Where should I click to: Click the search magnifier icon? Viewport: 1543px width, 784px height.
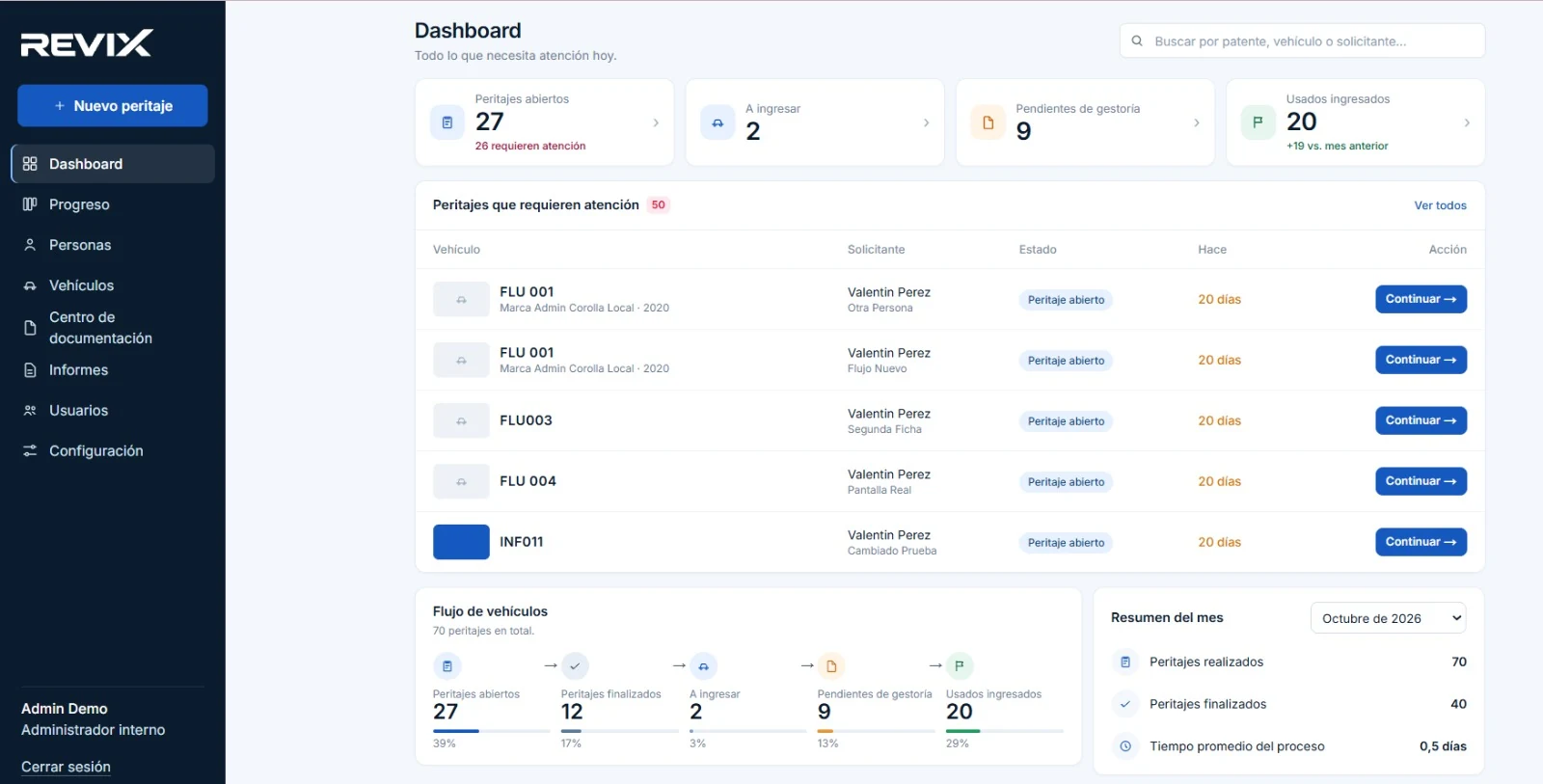pos(1137,41)
